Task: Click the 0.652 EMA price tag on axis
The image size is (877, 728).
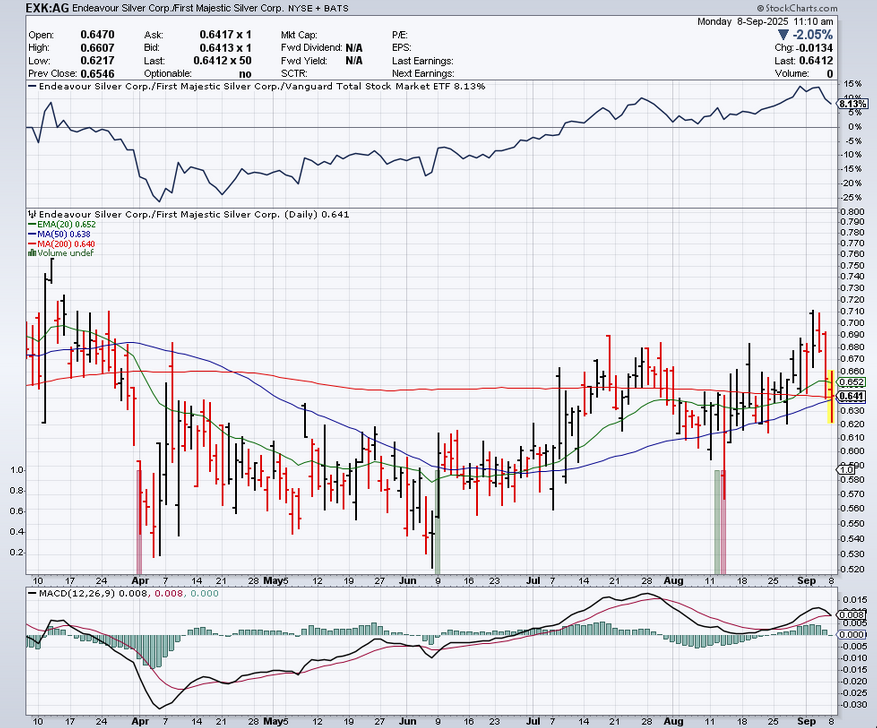Action: (852, 382)
